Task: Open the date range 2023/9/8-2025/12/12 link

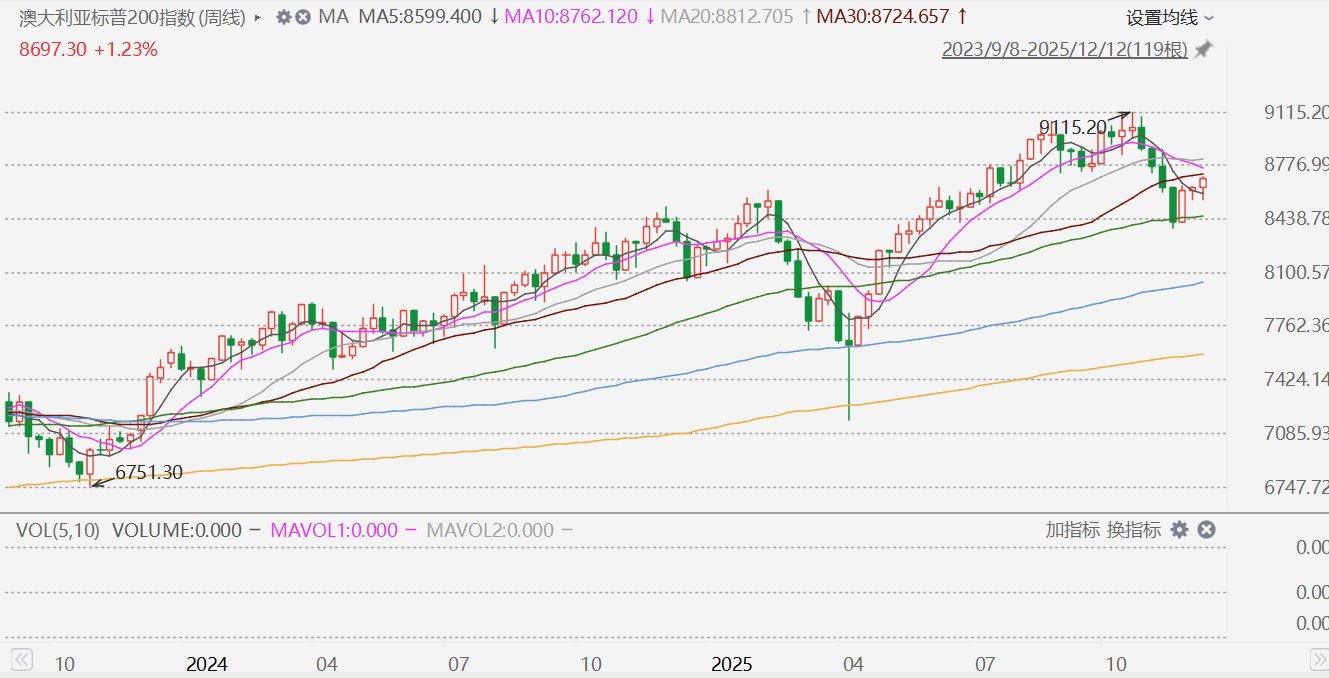Action: pos(1064,49)
